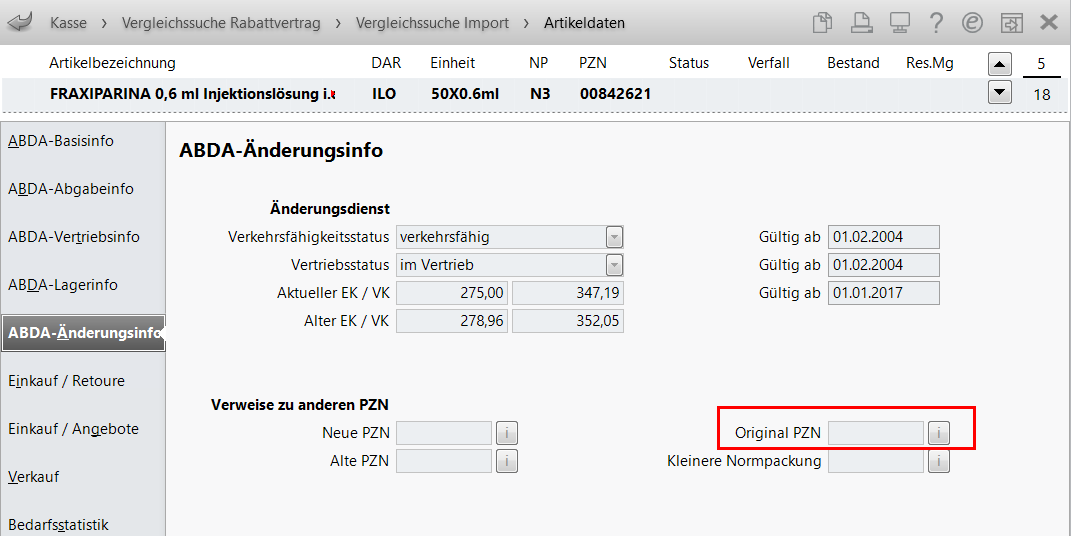Go to previous article with up arrow
This screenshot has width=1071, height=536.
(x=999, y=64)
